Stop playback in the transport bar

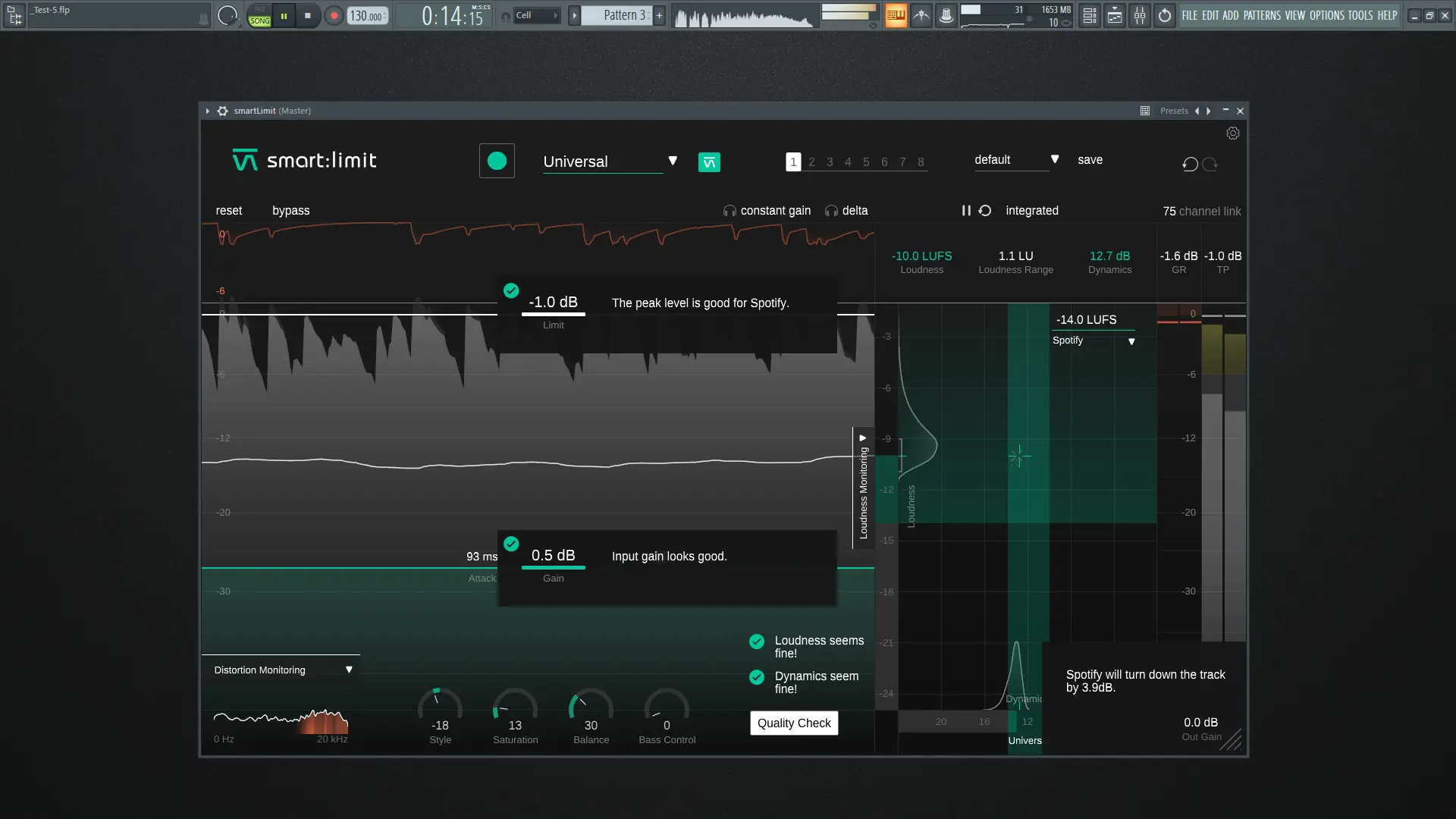307,15
